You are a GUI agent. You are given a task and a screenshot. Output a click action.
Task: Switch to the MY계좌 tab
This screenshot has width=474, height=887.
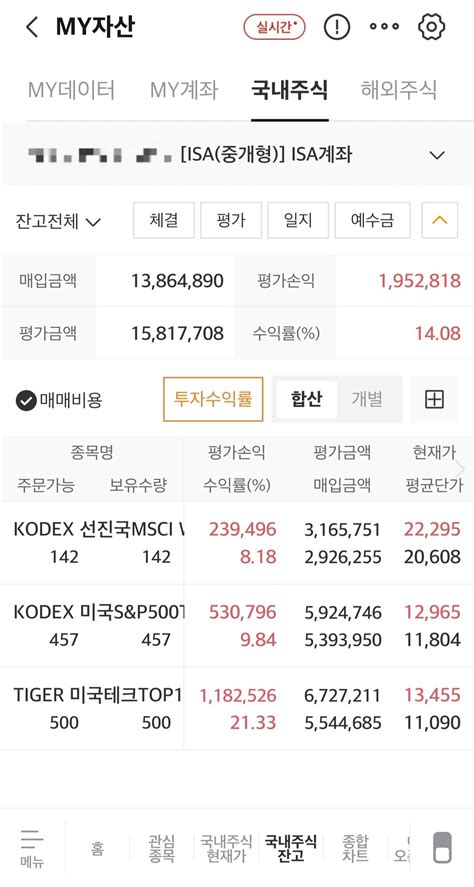tap(184, 90)
